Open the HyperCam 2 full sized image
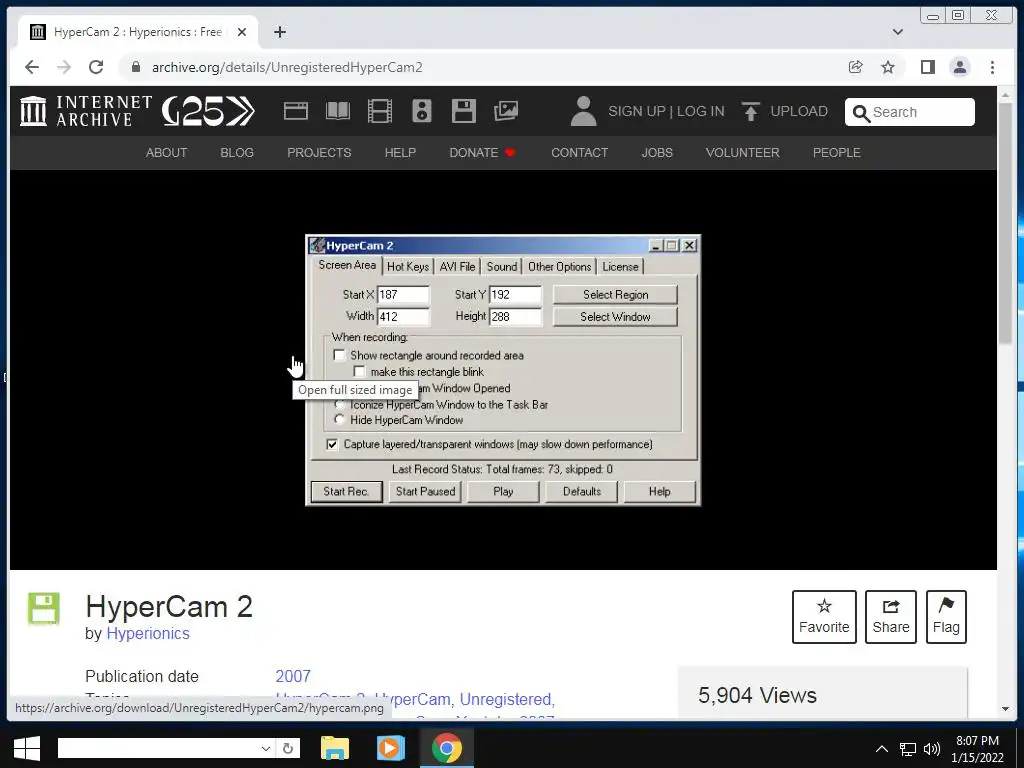This screenshot has height=768, width=1024. pyautogui.click(x=503, y=370)
